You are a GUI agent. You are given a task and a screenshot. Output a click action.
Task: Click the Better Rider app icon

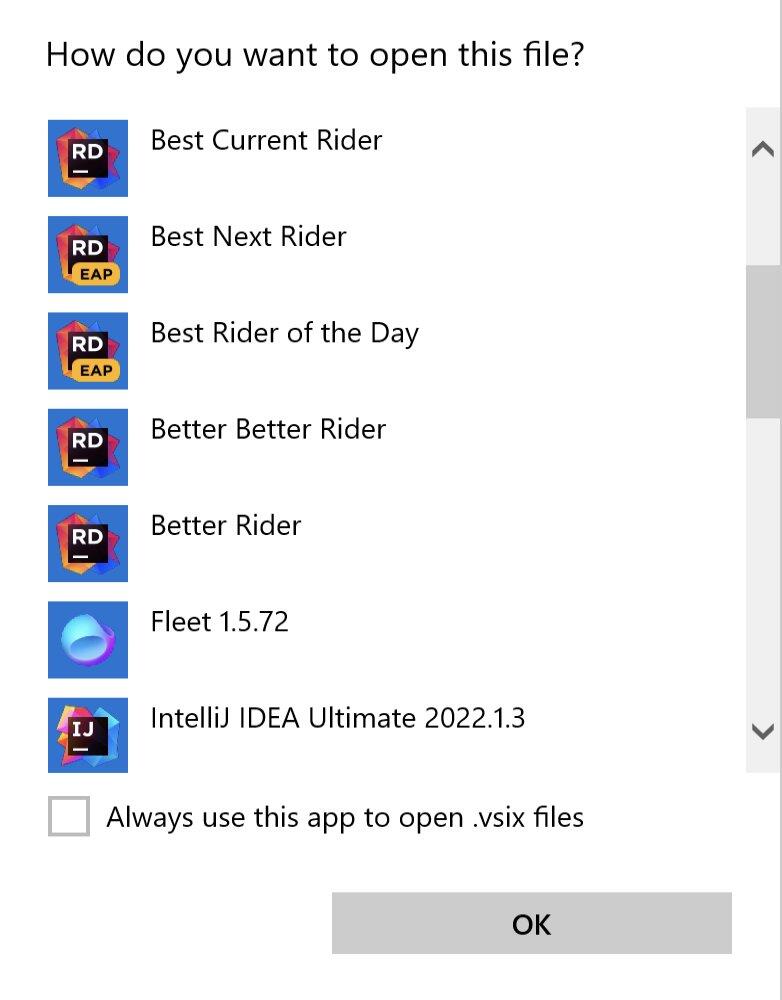pos(88,543)
